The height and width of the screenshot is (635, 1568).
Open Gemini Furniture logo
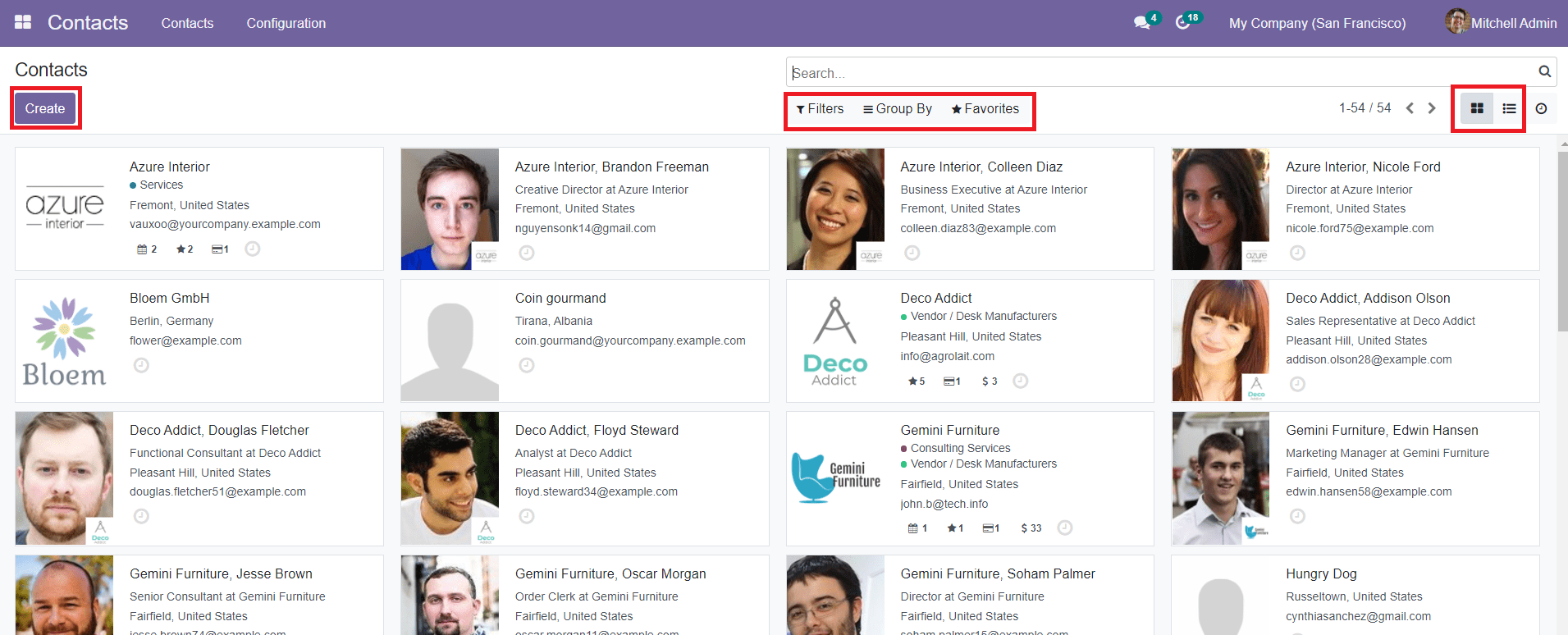tap(835, 478)
